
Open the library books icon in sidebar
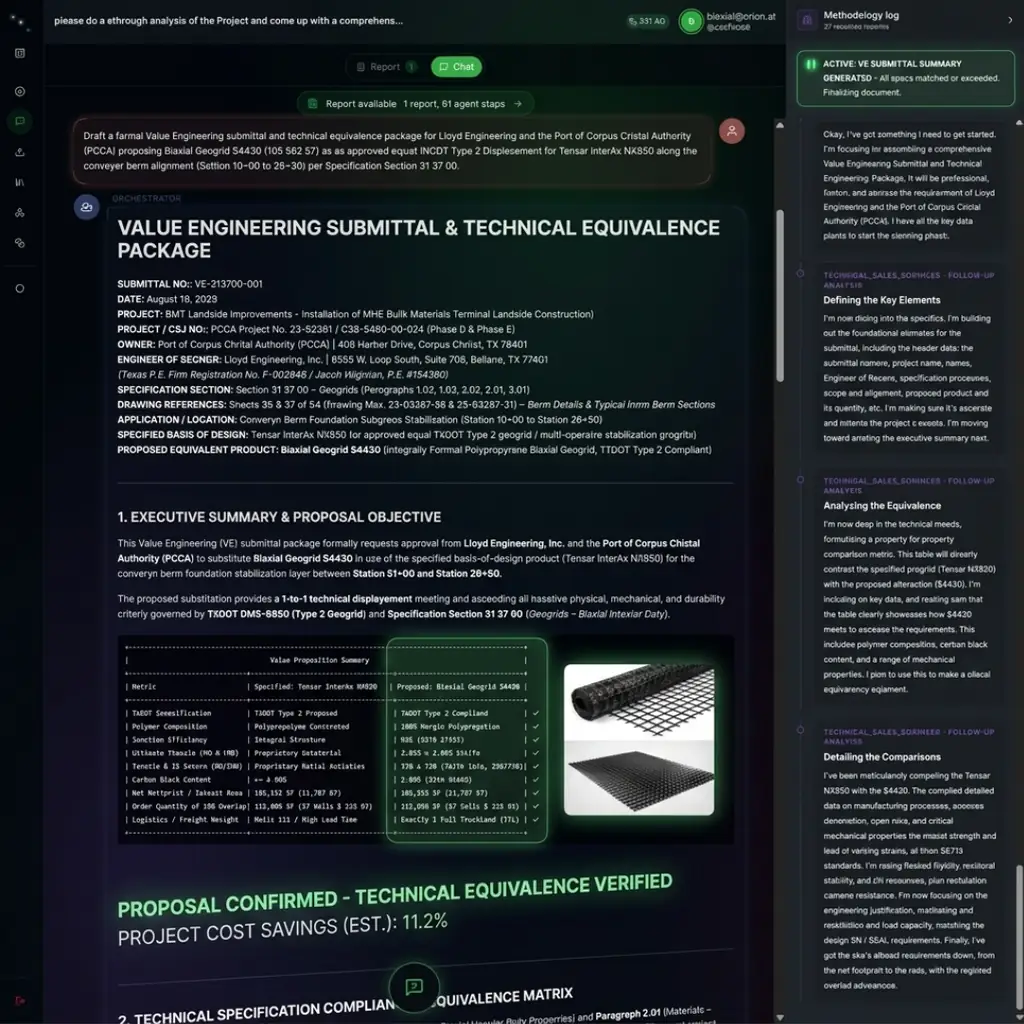[x=20, y=182]
